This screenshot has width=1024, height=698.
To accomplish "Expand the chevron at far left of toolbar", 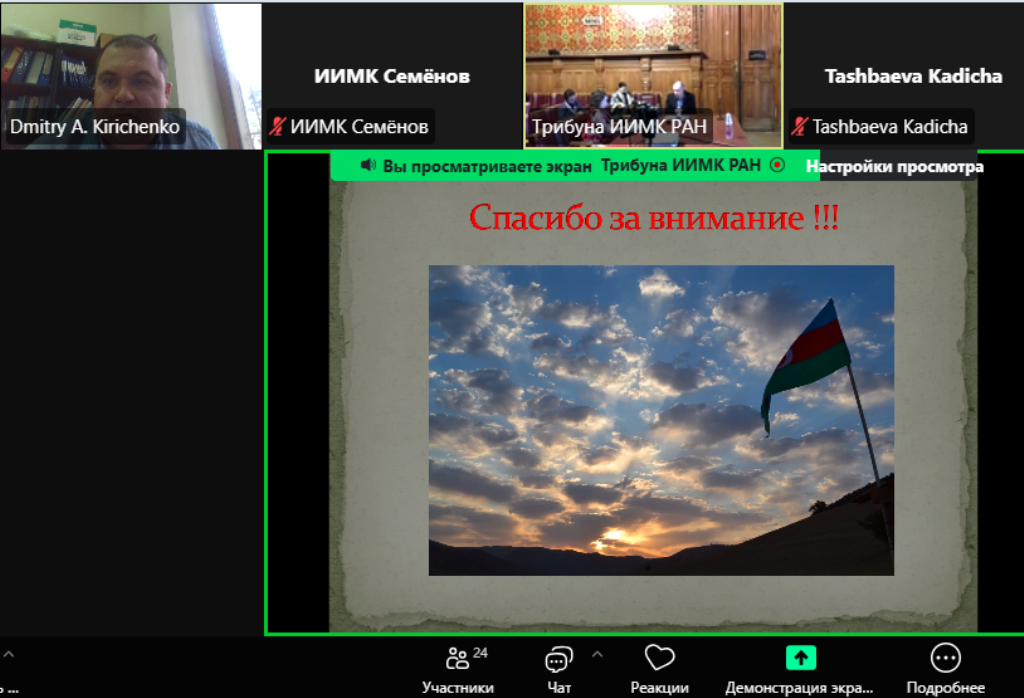I will [9, 655].
